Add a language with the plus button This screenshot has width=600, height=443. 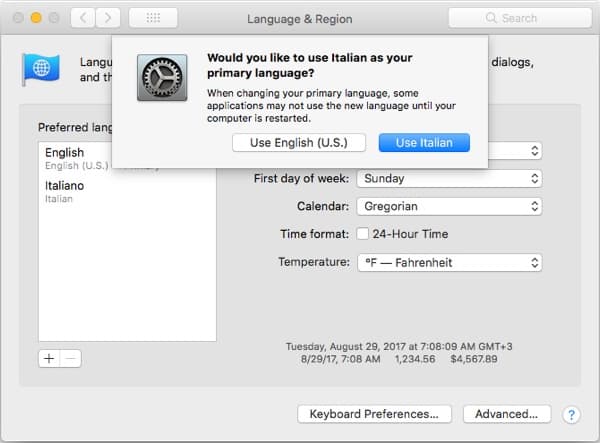49,359
